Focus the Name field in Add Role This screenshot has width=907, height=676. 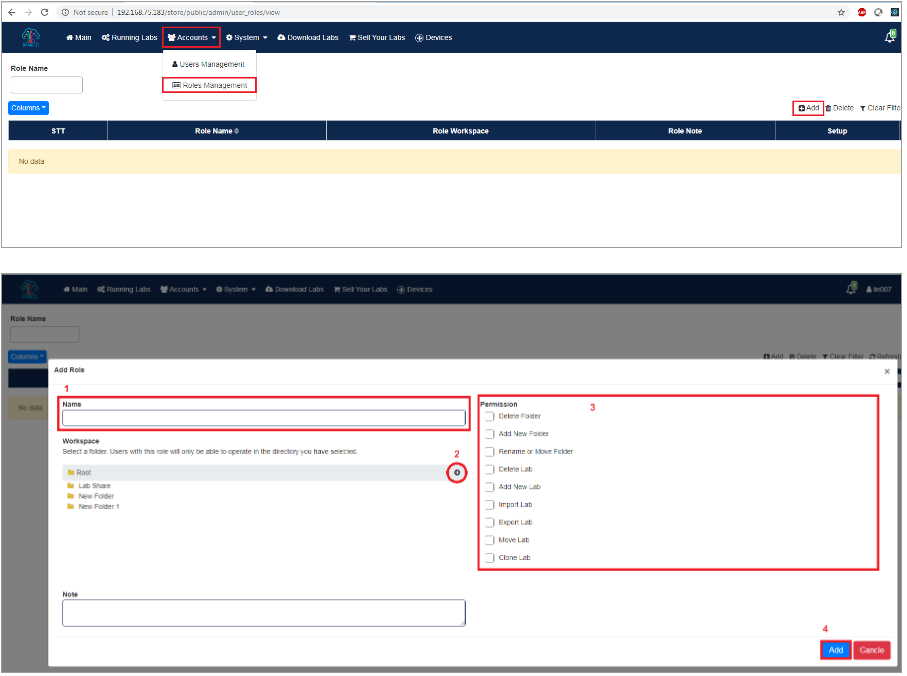point(264,418)
